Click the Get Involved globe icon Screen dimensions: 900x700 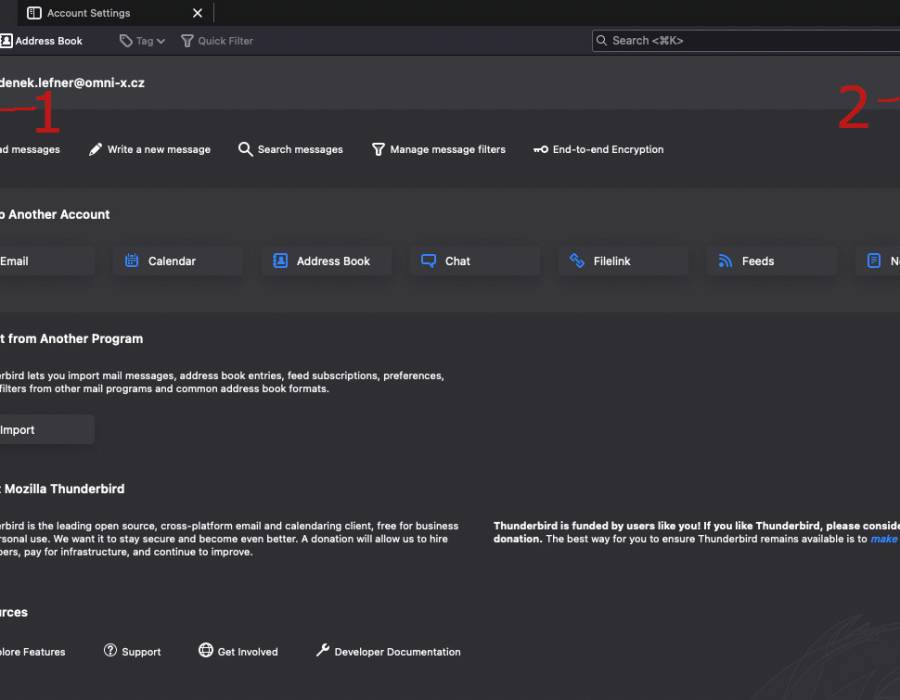pyautogui.click(x=205, y=650)
